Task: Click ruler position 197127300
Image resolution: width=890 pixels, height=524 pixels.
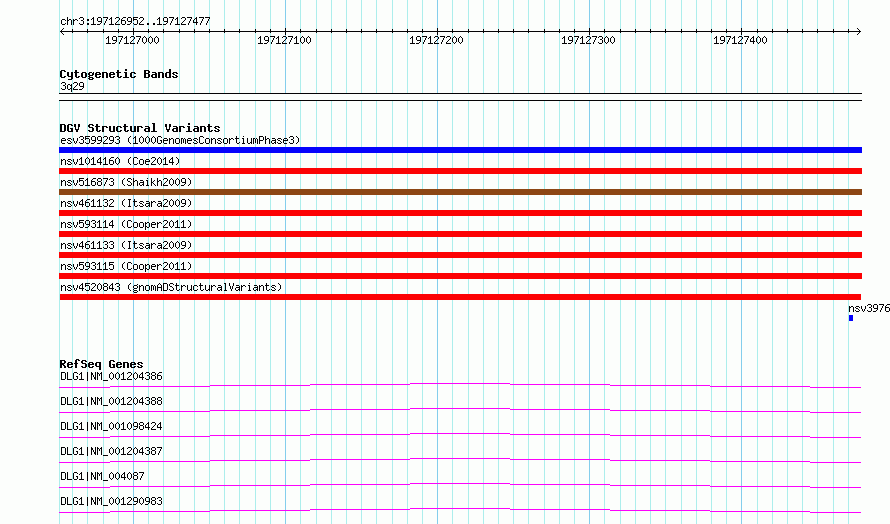Action: (x=588, y=40)
